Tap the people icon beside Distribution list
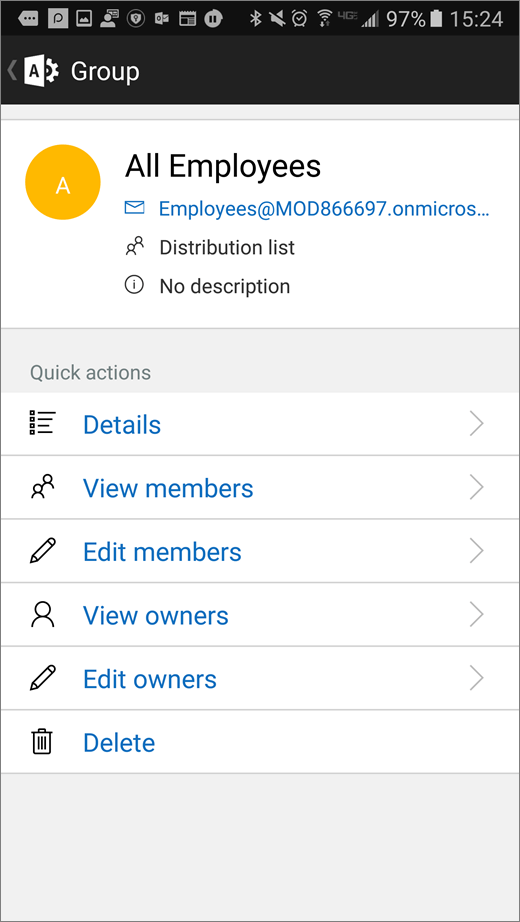Screen dimensions: 520x922 click(x=135, y=245)
